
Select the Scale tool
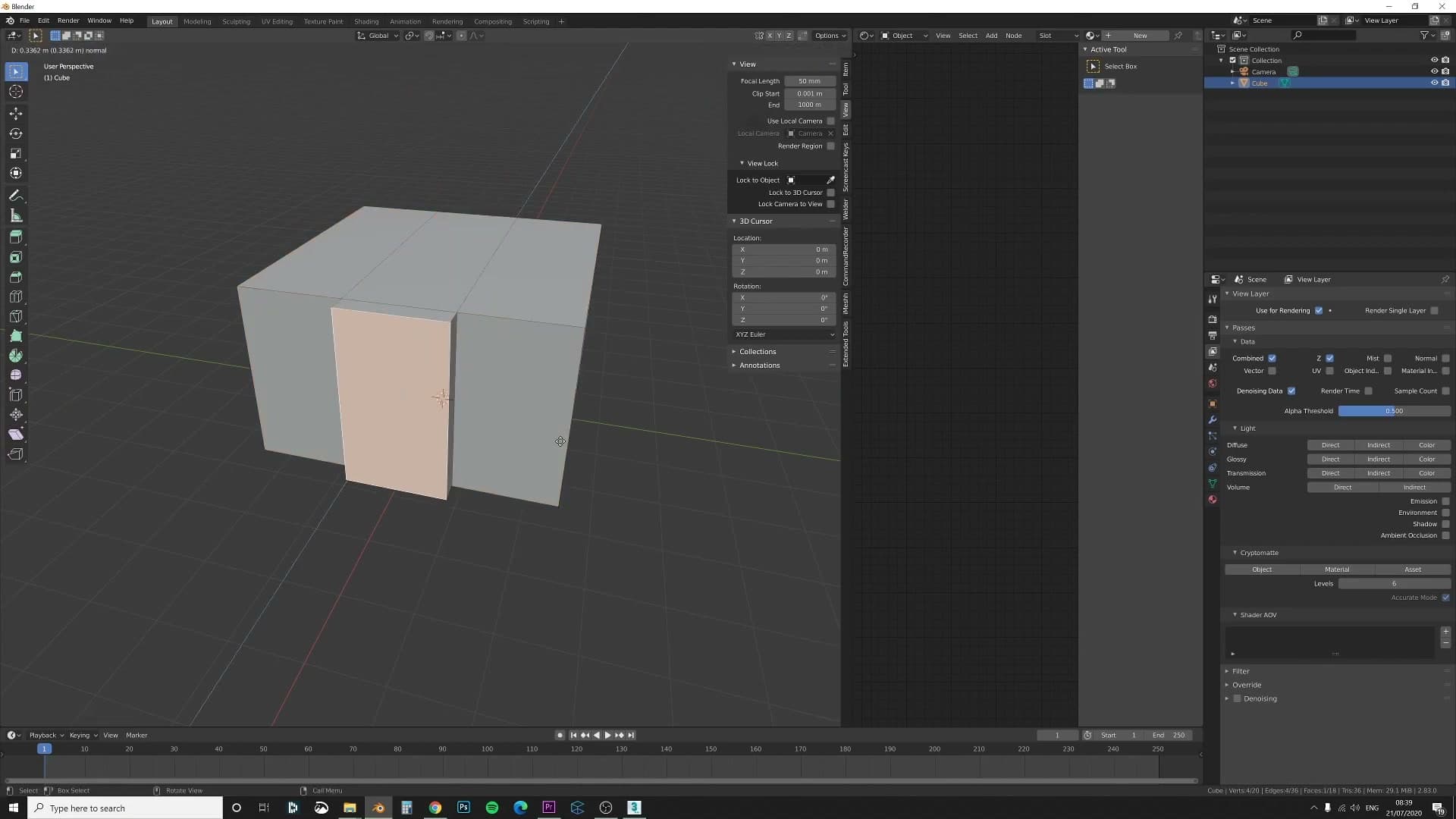(x=16, y=153)
